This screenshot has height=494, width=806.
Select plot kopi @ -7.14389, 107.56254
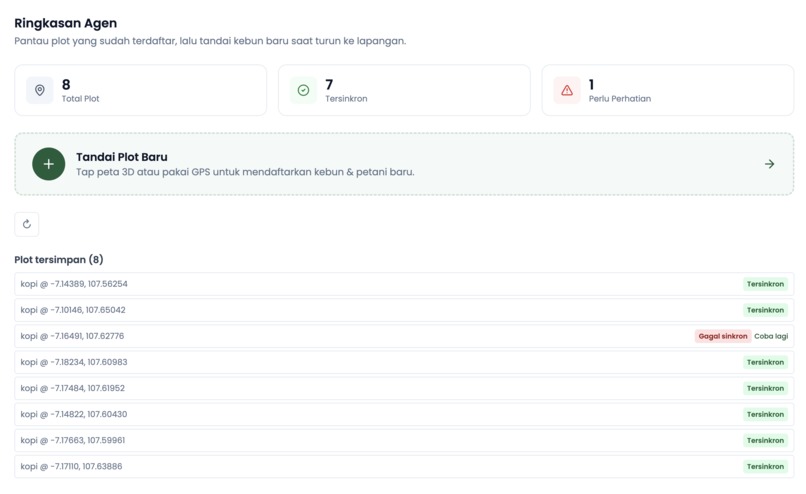(x=404, y=284)
